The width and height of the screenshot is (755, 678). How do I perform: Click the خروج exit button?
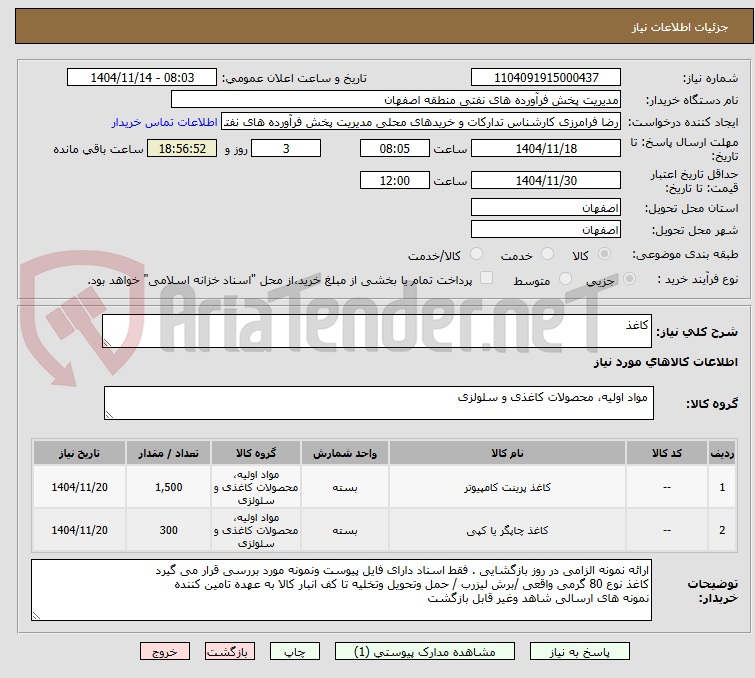[x=165, y=652]
